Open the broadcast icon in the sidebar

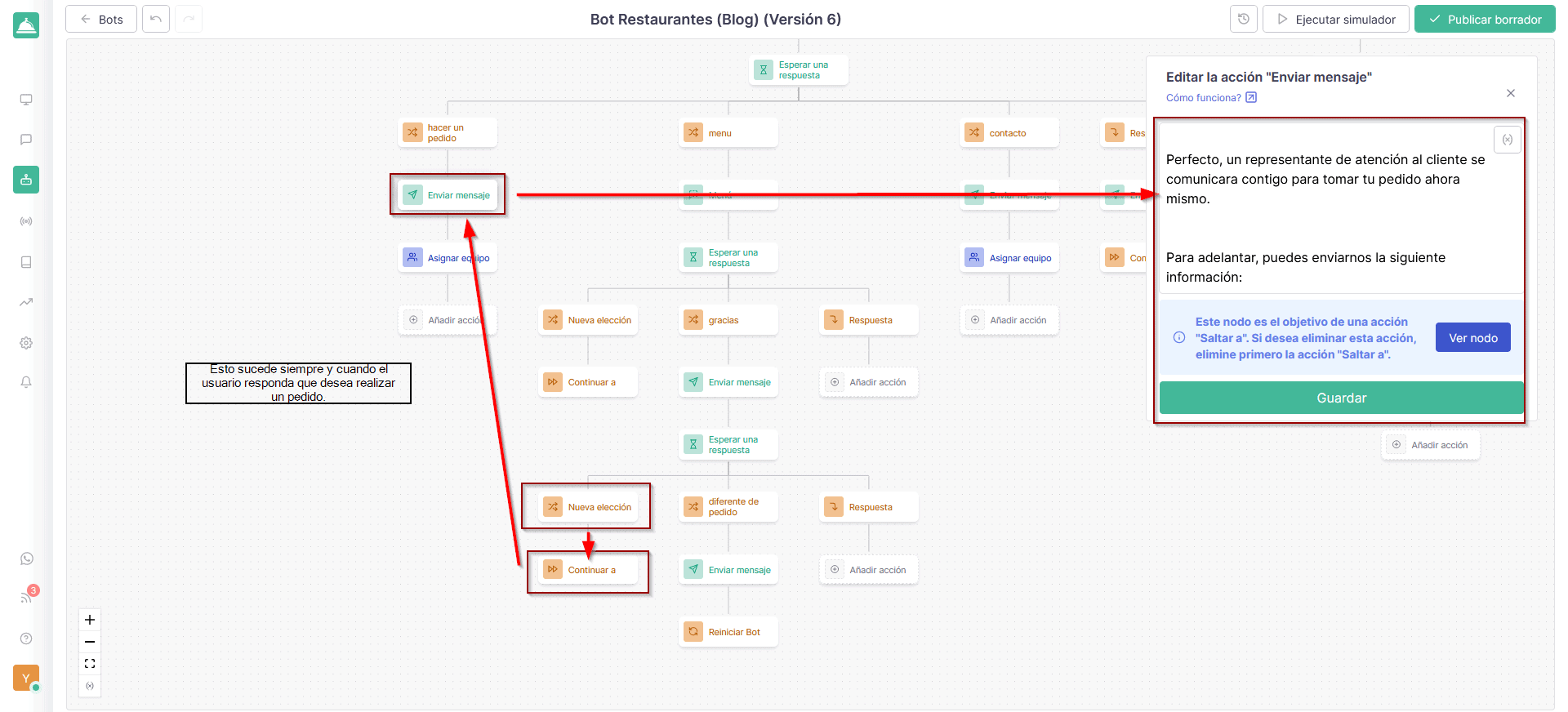(x=26, y=221)
